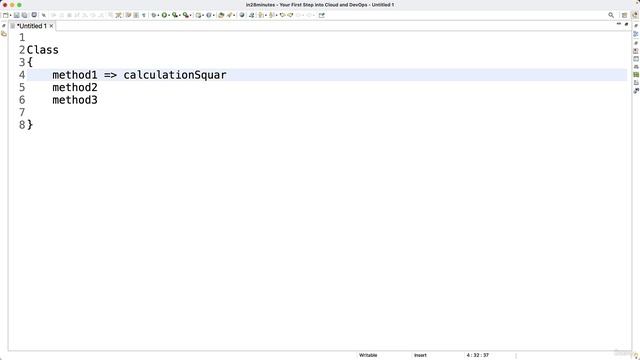Maximize the editor area
This screenshot has height=360, width=640.
(x=627, y=24)
